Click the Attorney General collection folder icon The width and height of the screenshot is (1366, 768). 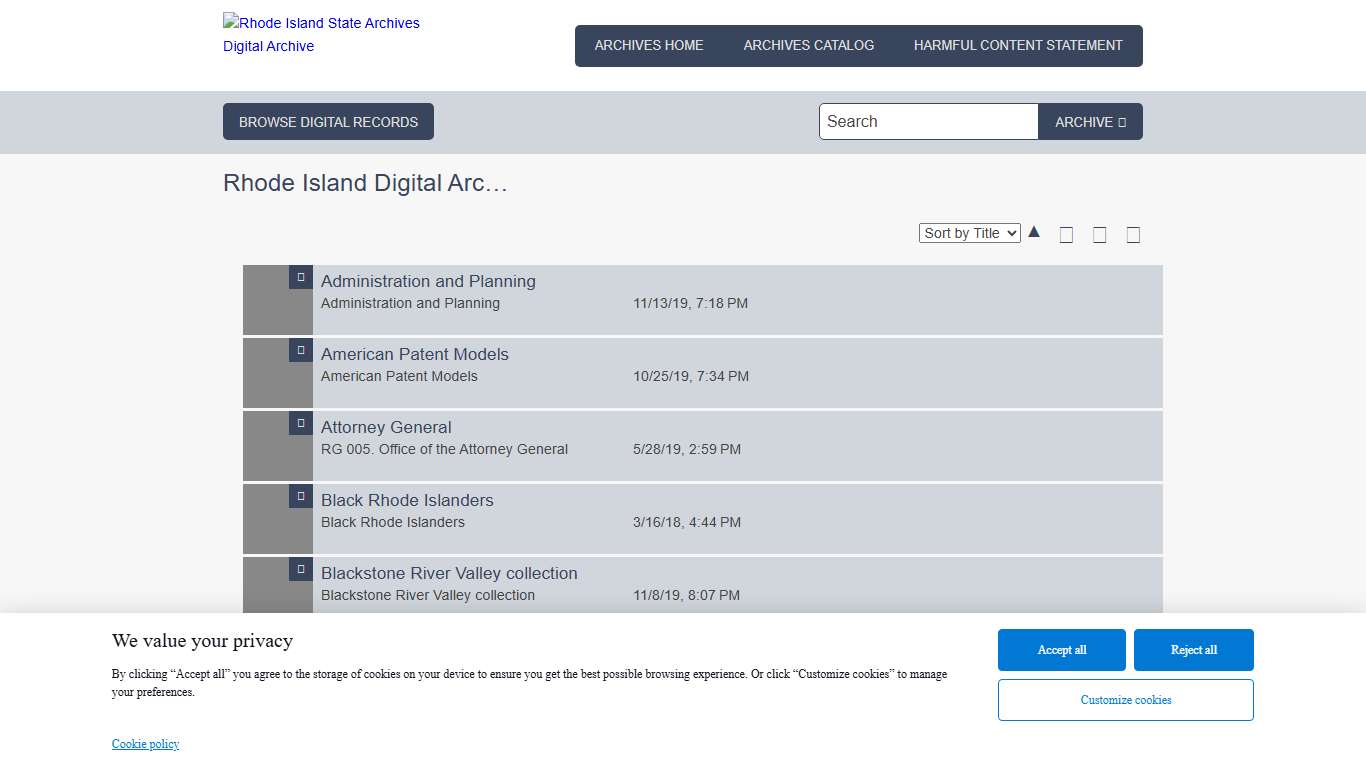(300, 423)
